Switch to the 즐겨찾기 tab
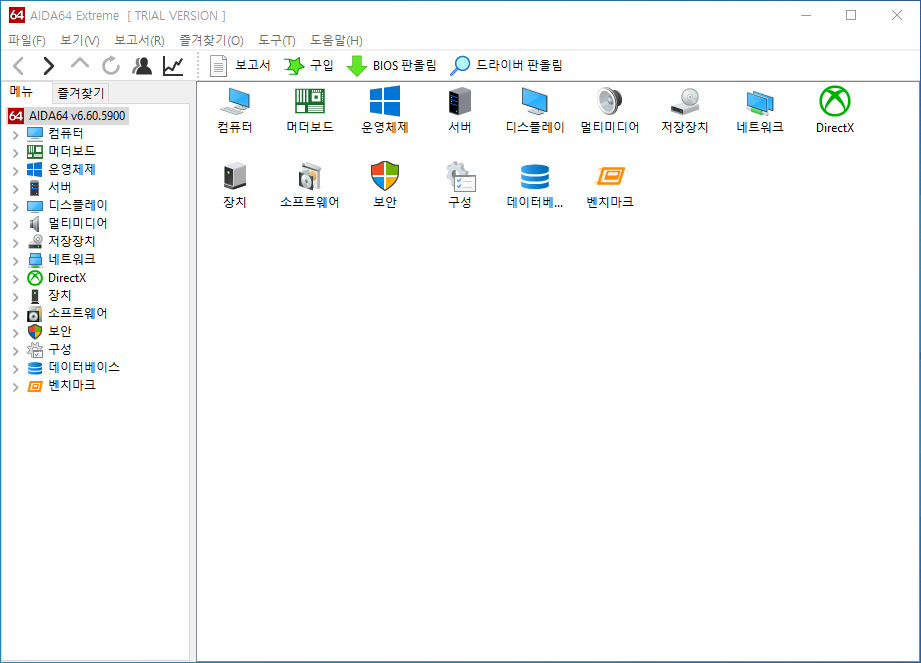Viewport: 921px width, 663px height. click(x=80, y=93)
